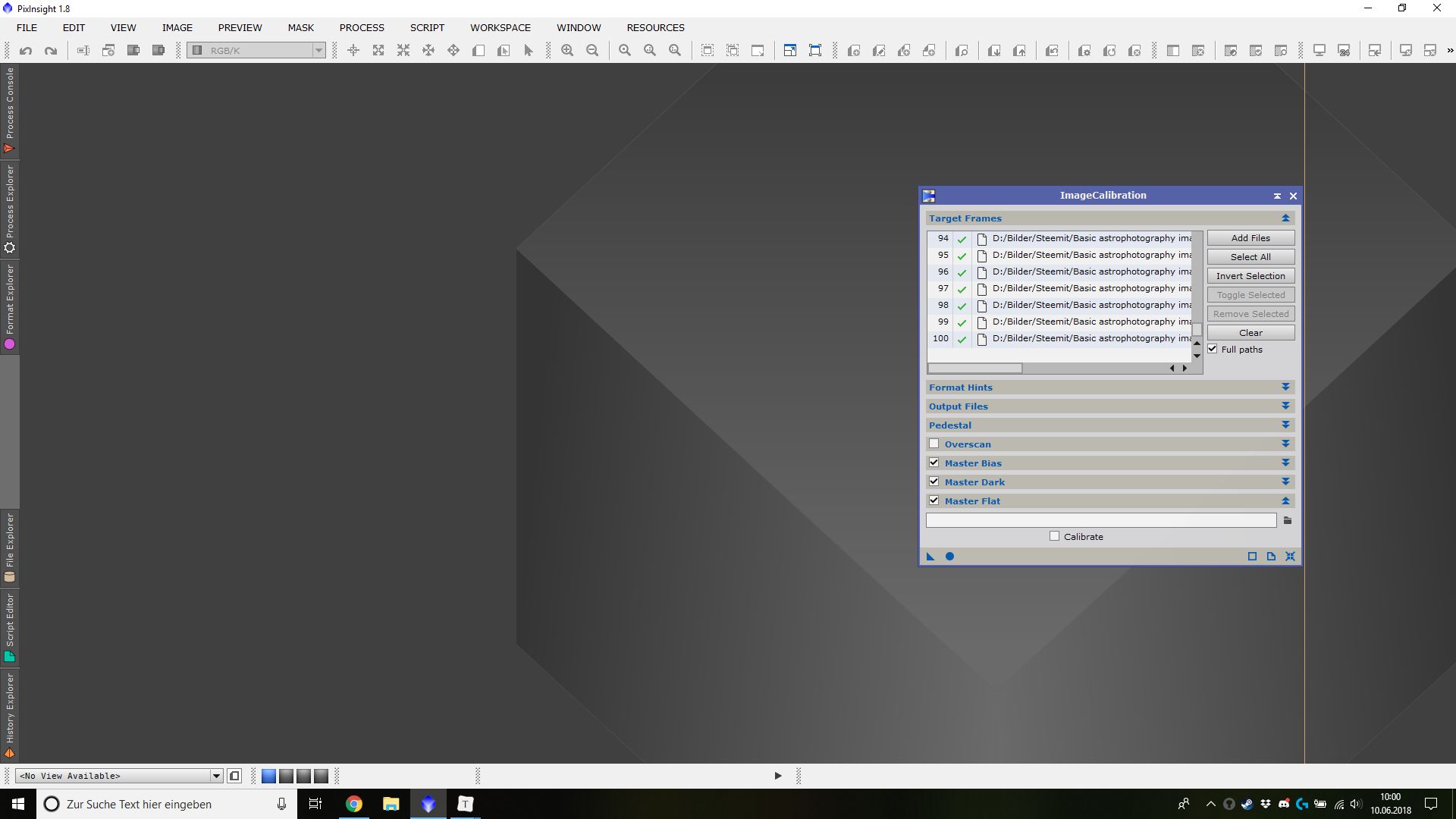1456x819 pixels.
Task: Click the ImageCalibration title bar process icon
Action: click(x=929, y=196)
